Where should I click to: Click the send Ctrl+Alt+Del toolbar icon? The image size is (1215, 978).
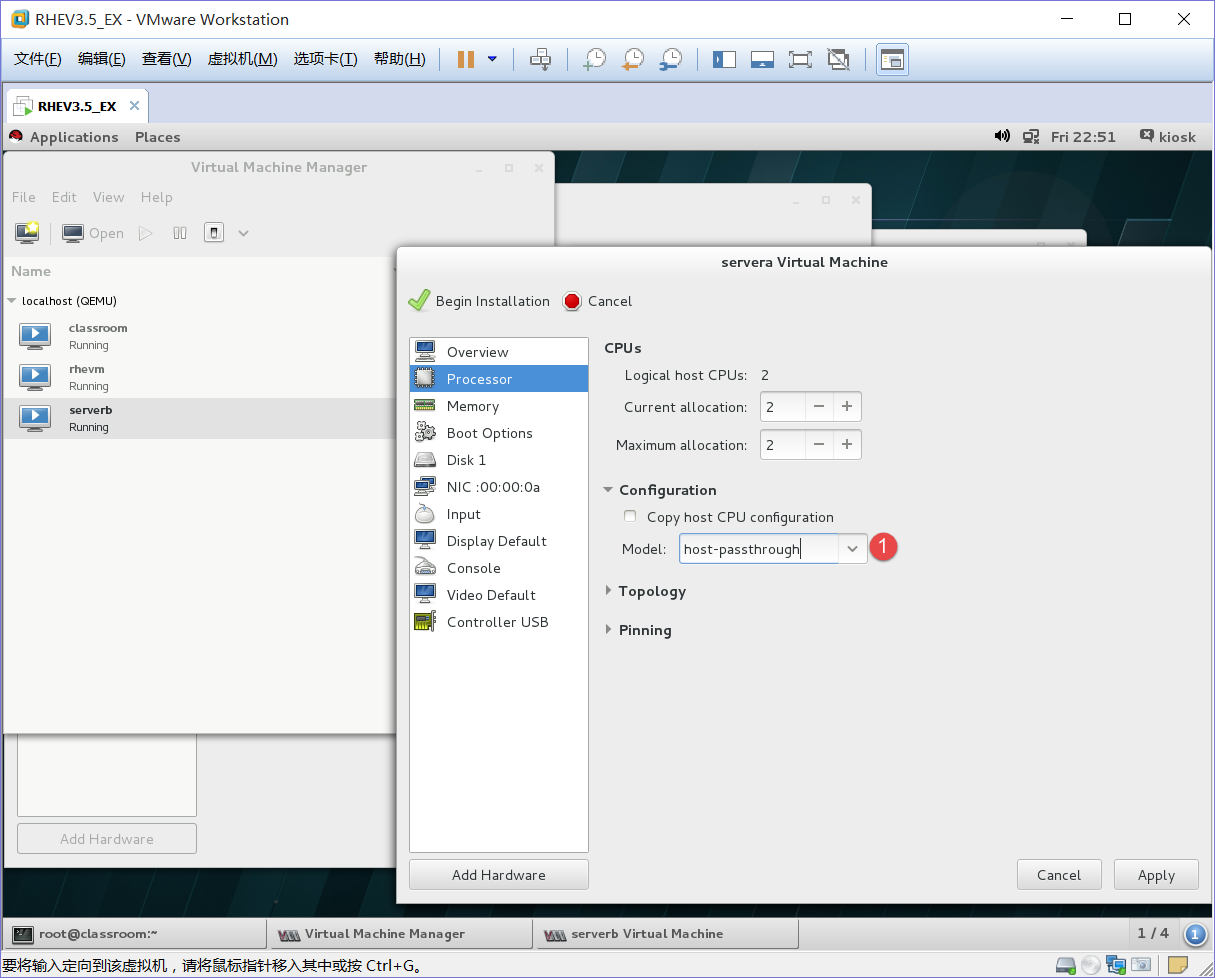(541, 59)
